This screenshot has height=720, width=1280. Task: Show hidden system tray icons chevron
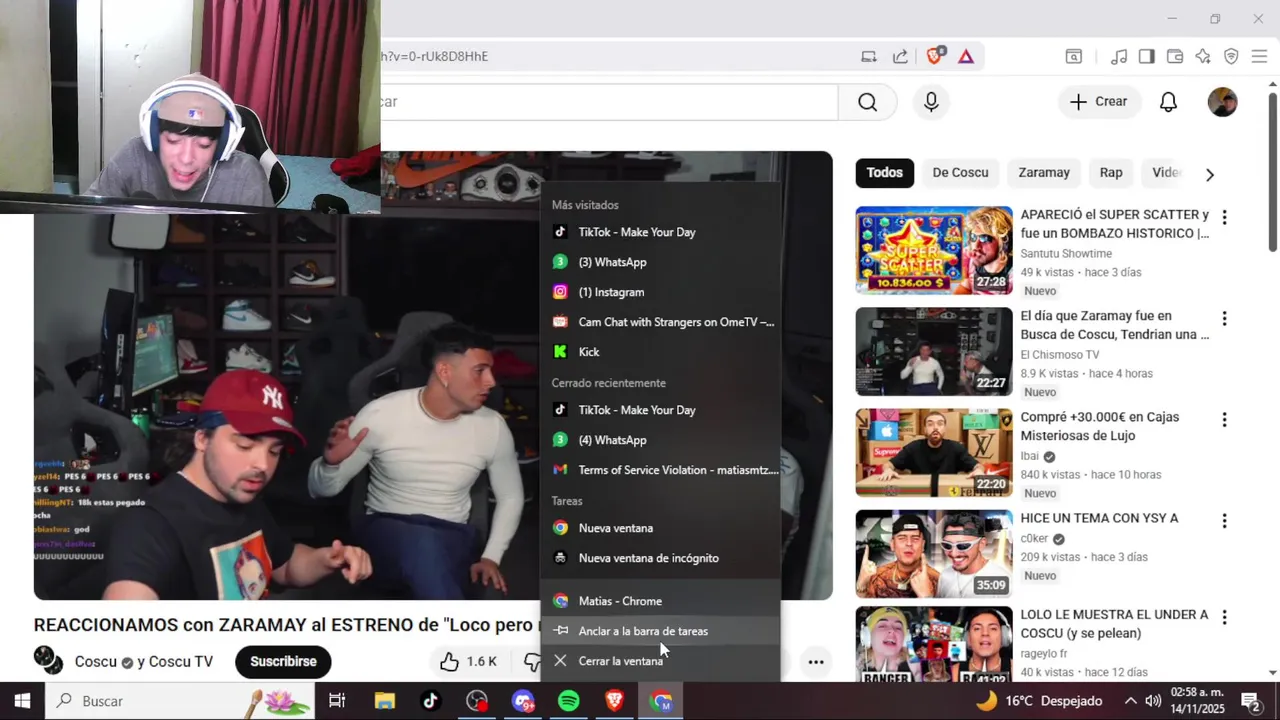[x=1131, y=701]
